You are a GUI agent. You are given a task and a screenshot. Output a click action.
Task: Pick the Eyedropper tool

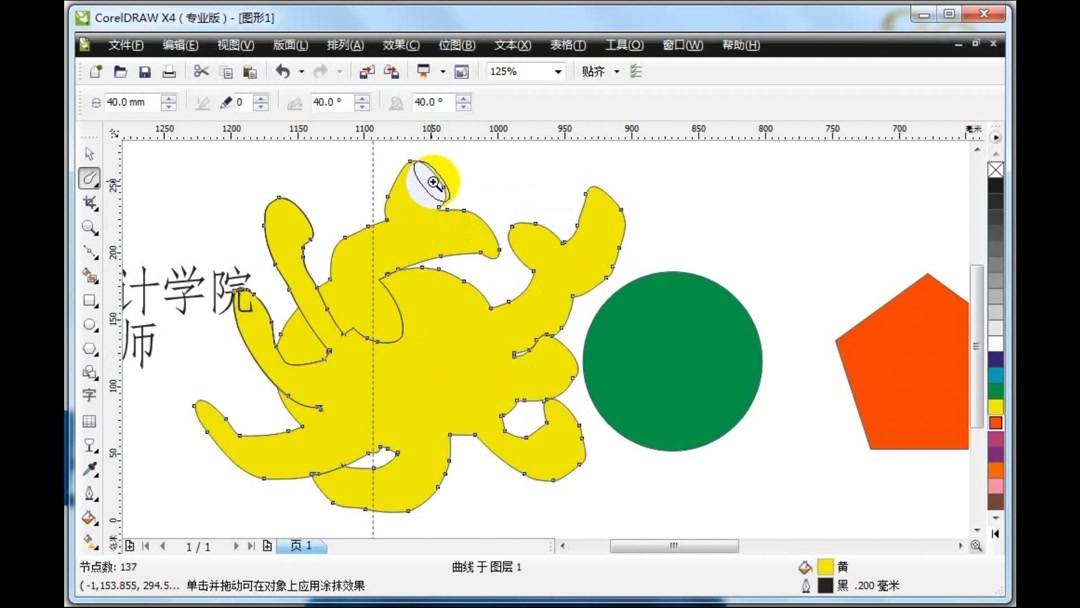pyautogui.click(x=89, y=468)
